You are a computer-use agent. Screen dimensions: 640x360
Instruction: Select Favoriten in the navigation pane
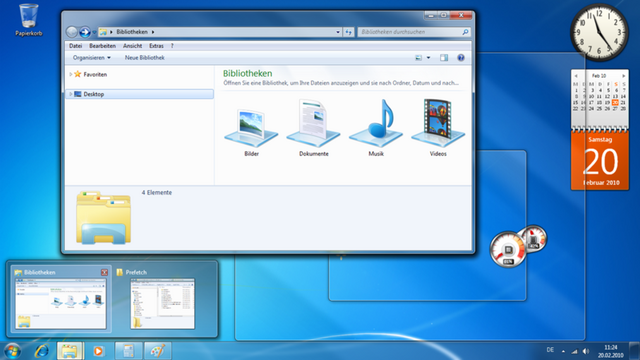(x=95, y=74)
